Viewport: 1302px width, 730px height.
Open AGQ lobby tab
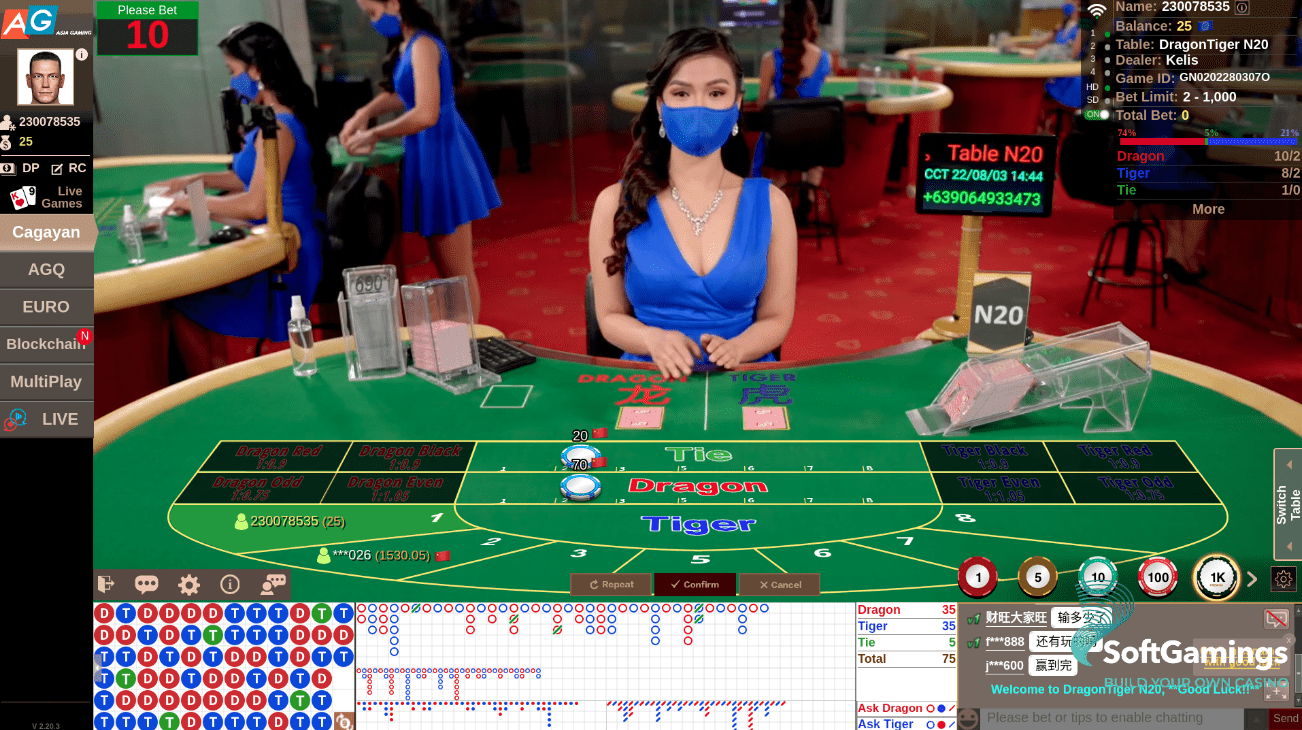tap(46, 269)
